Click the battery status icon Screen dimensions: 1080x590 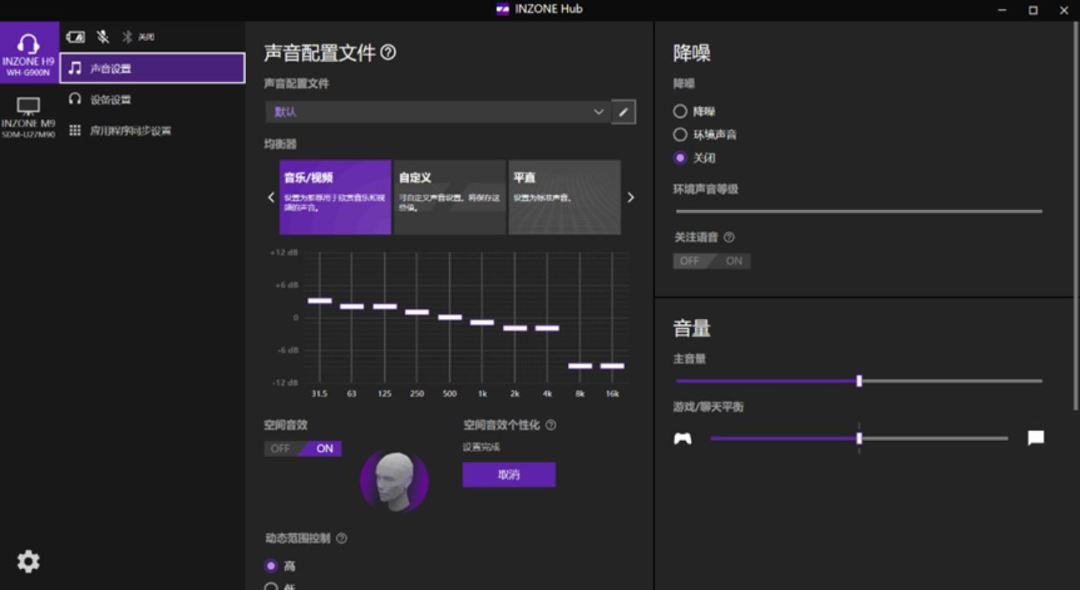76,37
